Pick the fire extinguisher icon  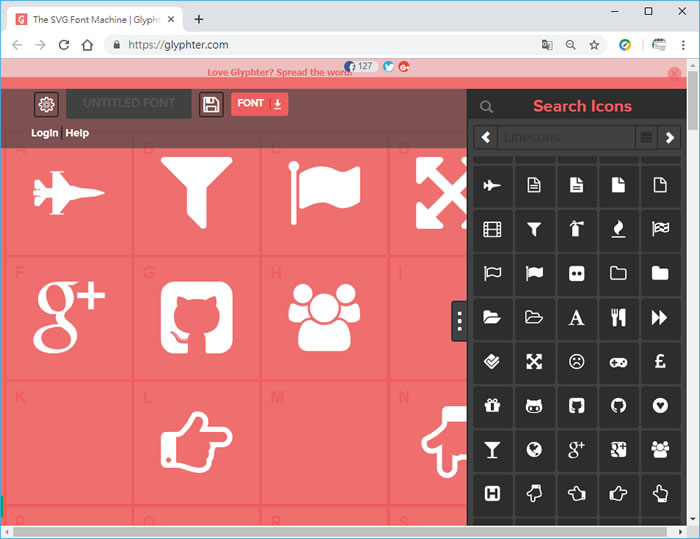click(576, 229)
